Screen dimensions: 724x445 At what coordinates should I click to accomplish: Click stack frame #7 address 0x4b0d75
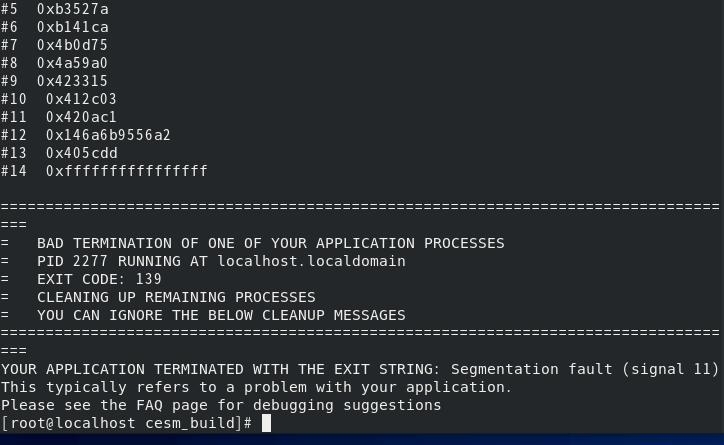[x=72, y=45]
